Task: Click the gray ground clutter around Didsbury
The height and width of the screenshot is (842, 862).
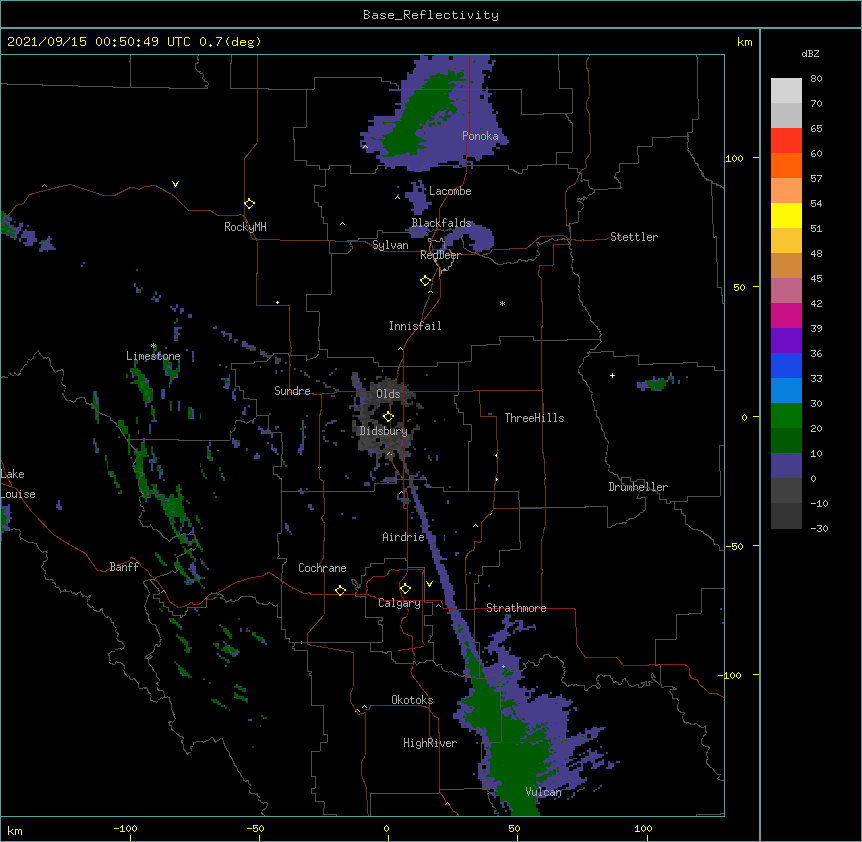Action: click(x=385, y=418)
